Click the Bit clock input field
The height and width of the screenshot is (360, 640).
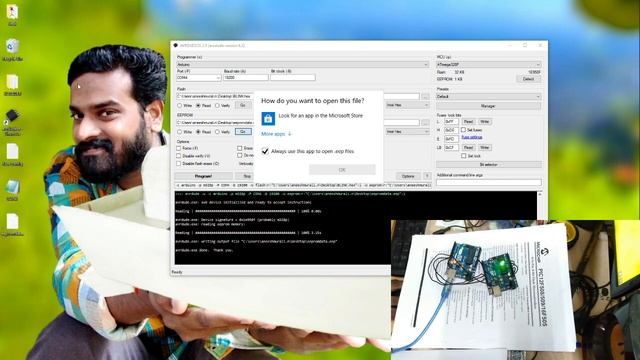(293, 78)
